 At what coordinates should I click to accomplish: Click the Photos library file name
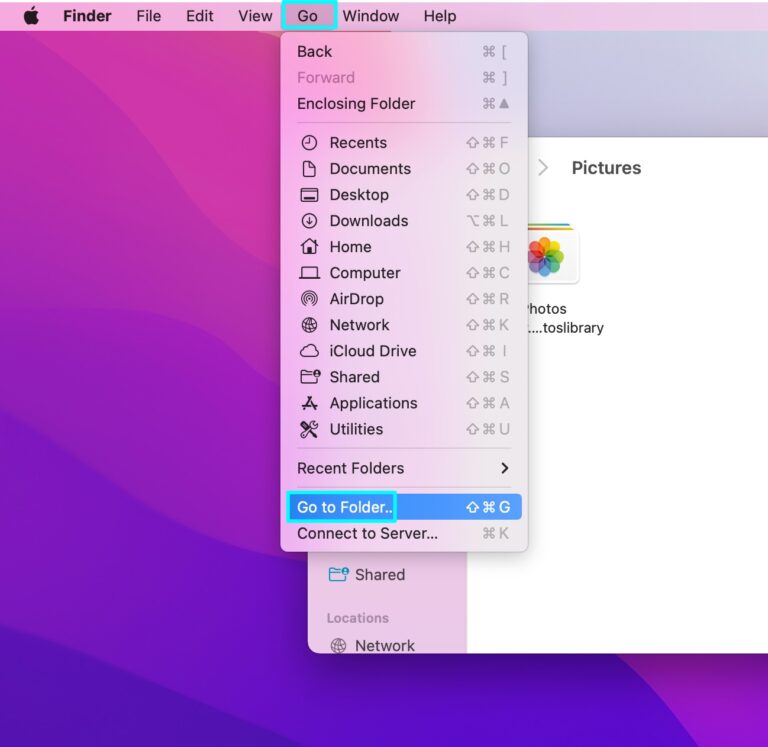(565, 318)
